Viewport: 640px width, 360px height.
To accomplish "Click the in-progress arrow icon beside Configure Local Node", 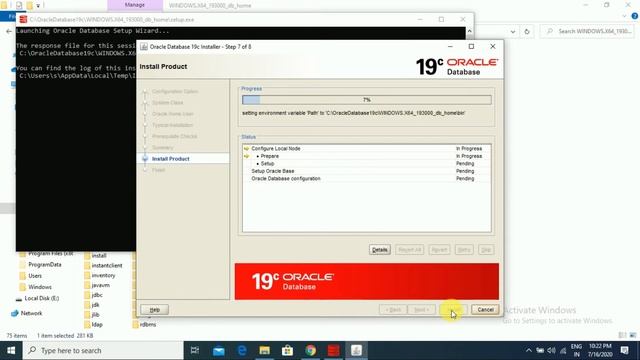I will (247, 149).
